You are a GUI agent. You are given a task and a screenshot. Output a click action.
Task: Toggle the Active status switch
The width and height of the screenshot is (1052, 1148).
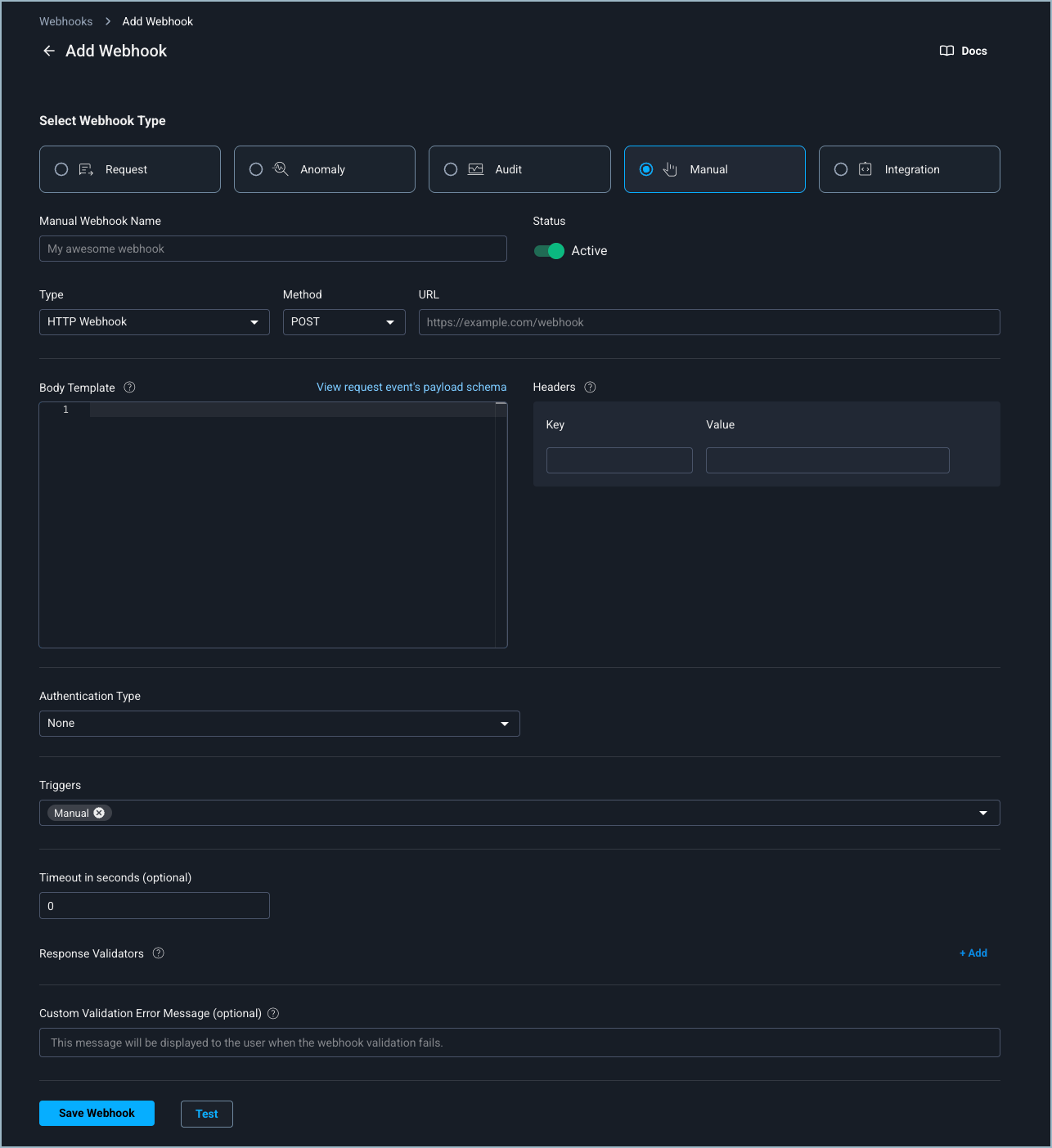[x=549, y=251]
